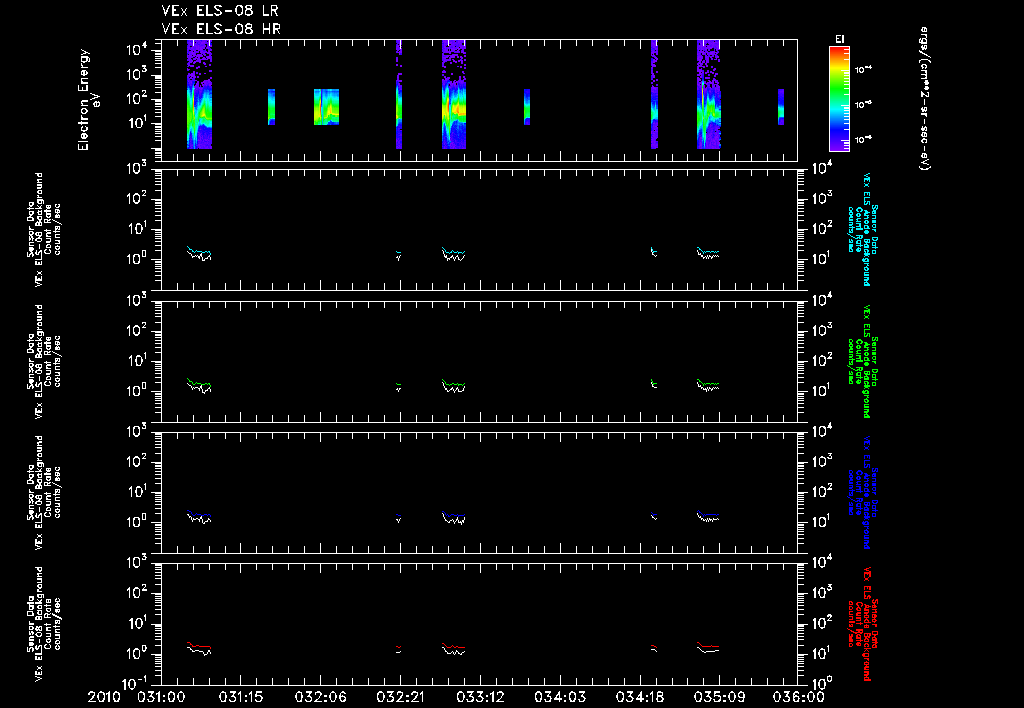Viewport: 1024px width, 708px height.
Task: Click the '036:00' time axis label
Action: point(799,697)
